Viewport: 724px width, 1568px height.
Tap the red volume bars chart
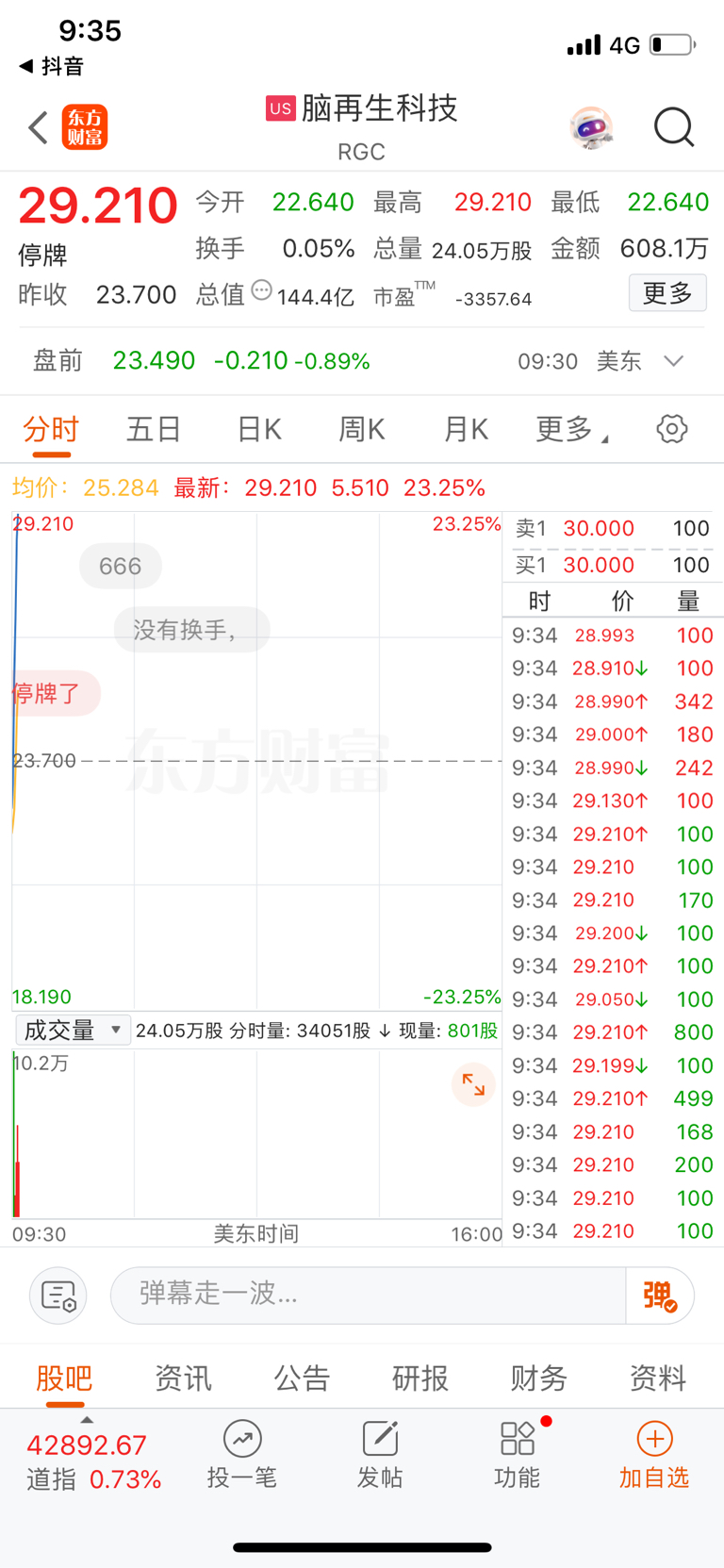point(256,1134)
